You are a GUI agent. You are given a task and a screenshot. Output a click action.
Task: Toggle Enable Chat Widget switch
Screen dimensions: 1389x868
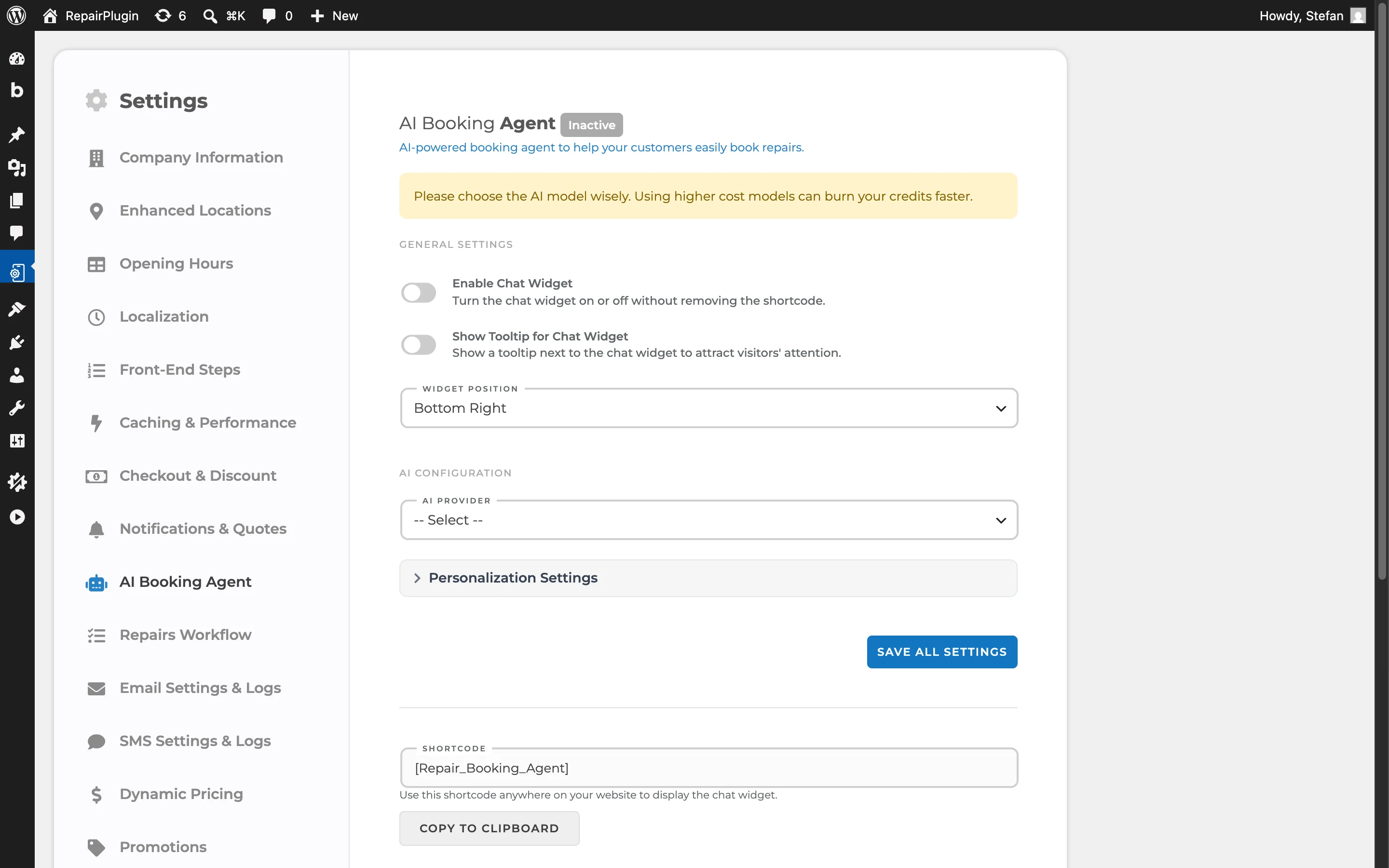click(419, 293)
